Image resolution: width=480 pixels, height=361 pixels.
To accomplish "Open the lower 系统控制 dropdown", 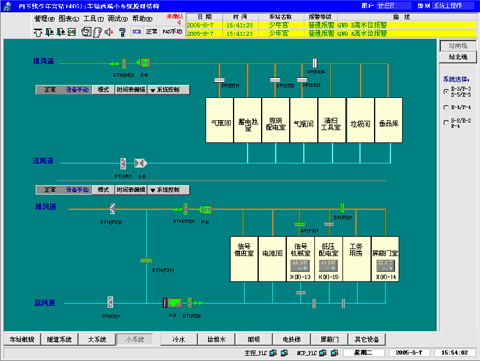I will tap(168, 190).
